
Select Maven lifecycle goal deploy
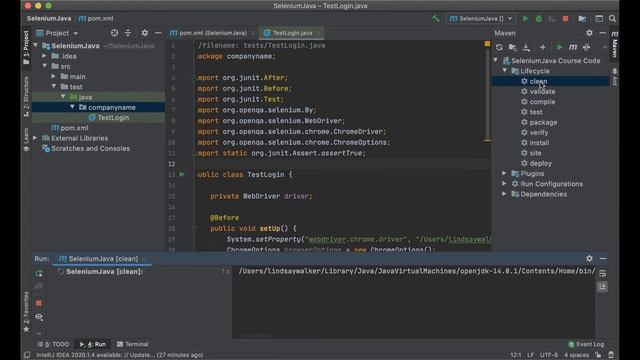[x=540, y=163]
